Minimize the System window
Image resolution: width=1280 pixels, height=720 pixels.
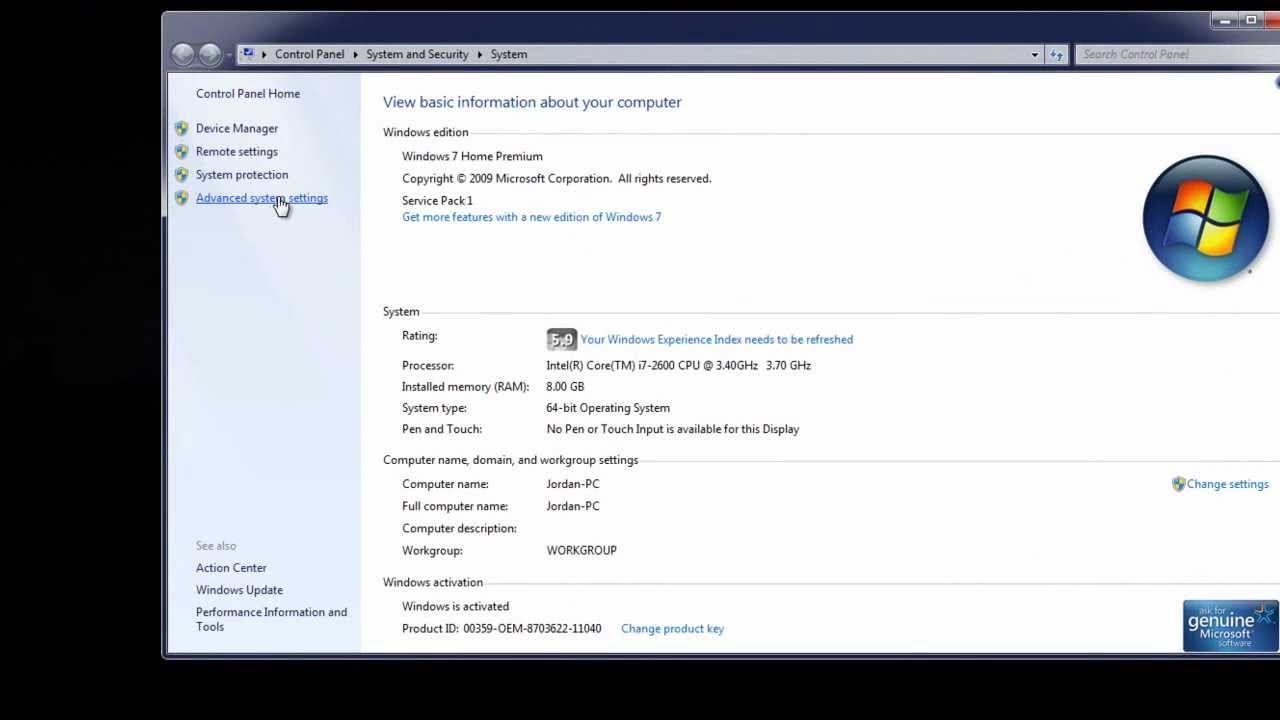pyautogui.click(x=1225, y=19)
